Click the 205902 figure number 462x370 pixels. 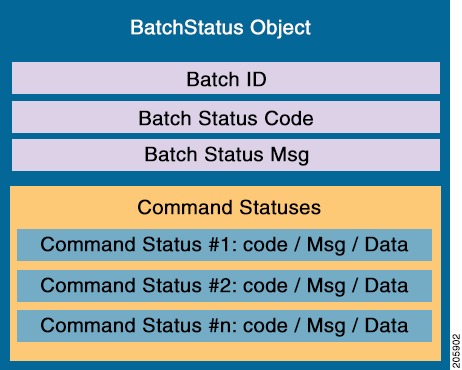click(x=456, y=351)
